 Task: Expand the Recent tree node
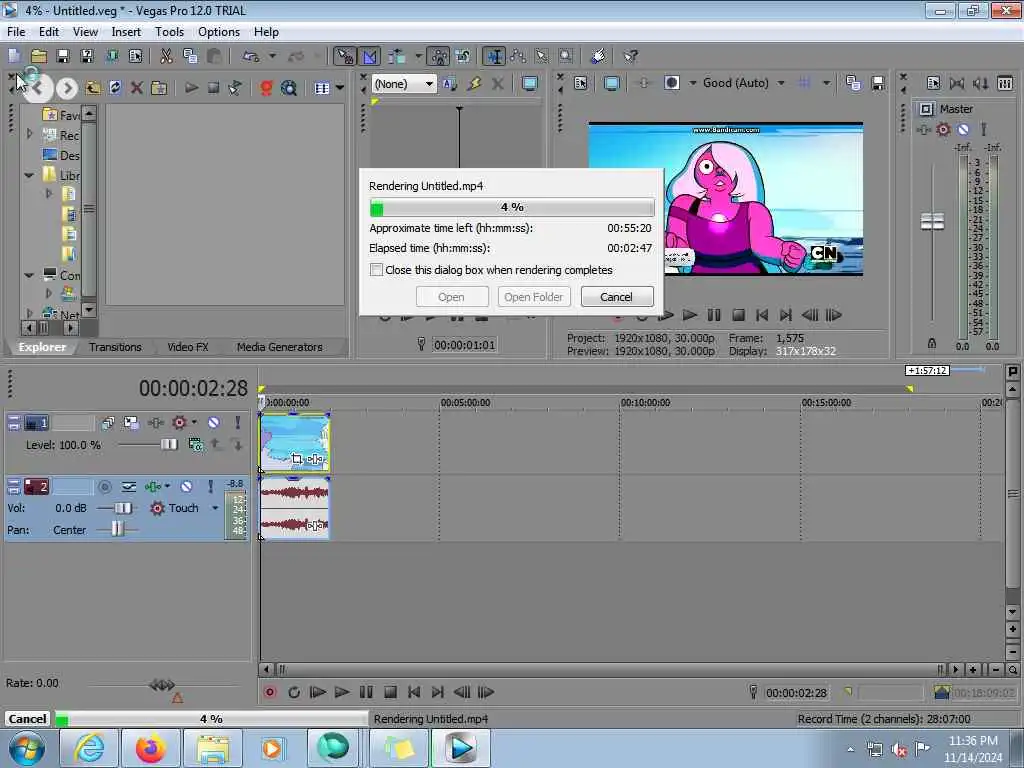point(29,133)
